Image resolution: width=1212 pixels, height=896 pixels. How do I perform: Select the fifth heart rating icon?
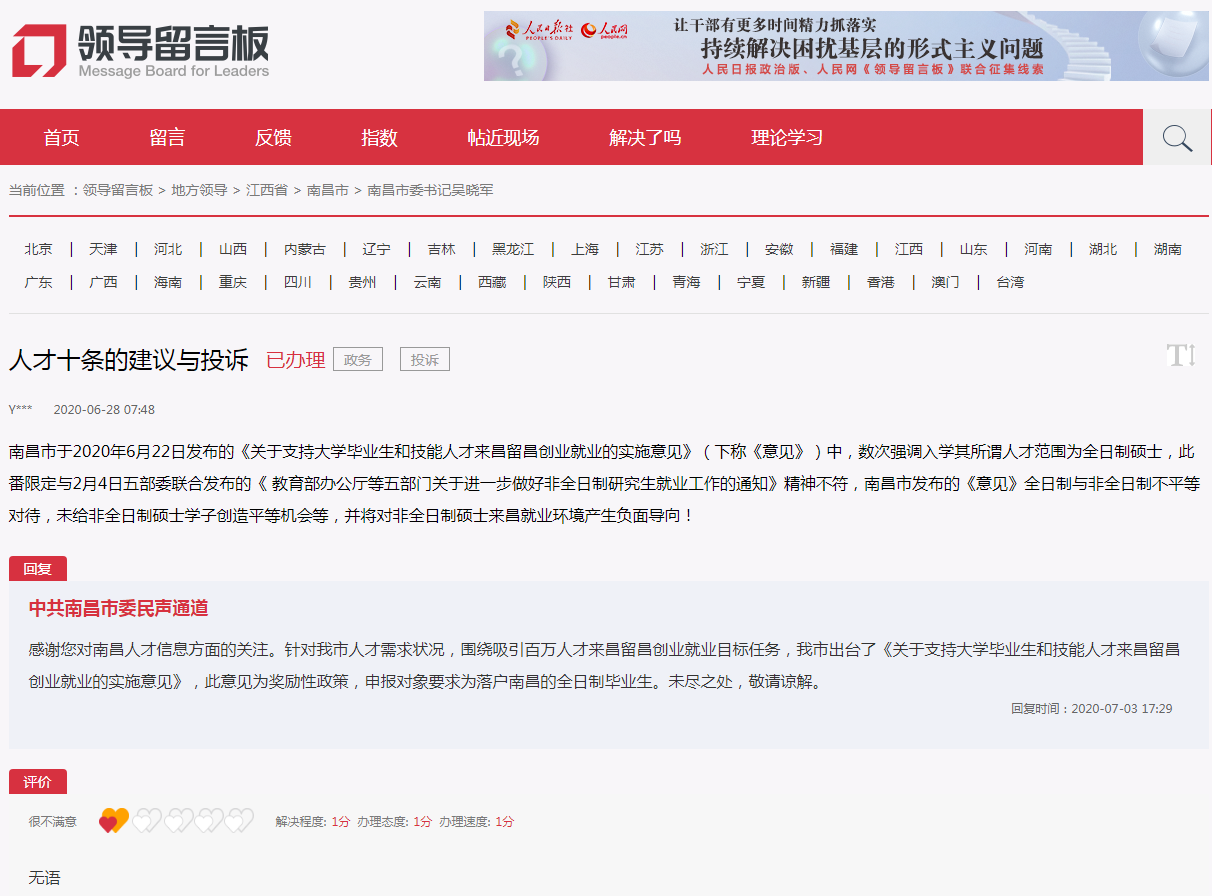point(239,821)
